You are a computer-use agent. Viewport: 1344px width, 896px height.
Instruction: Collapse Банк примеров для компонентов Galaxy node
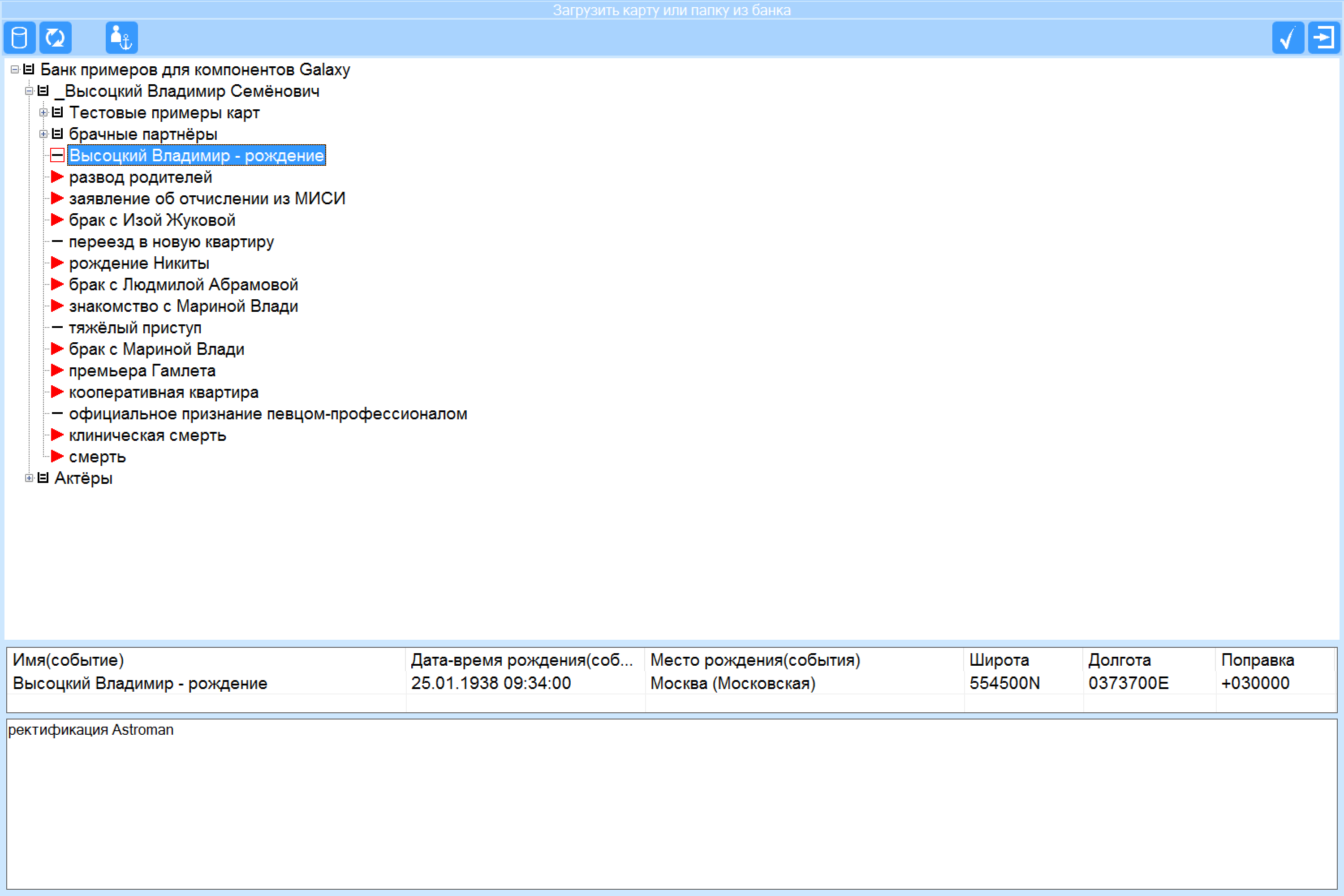pyautogui.click(x=15, y=70)
